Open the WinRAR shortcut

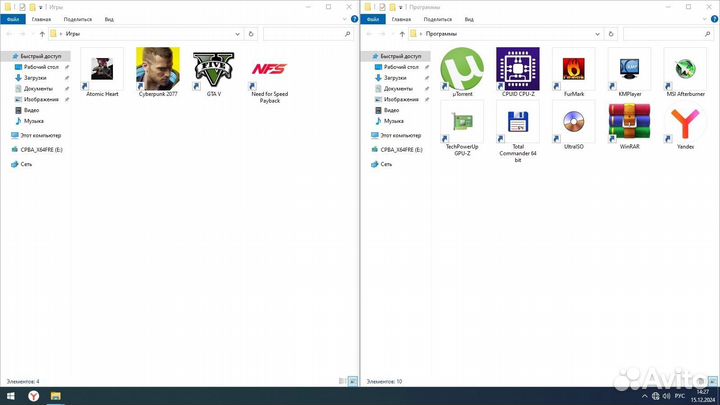pyautogui.click(x=630, y=125)
